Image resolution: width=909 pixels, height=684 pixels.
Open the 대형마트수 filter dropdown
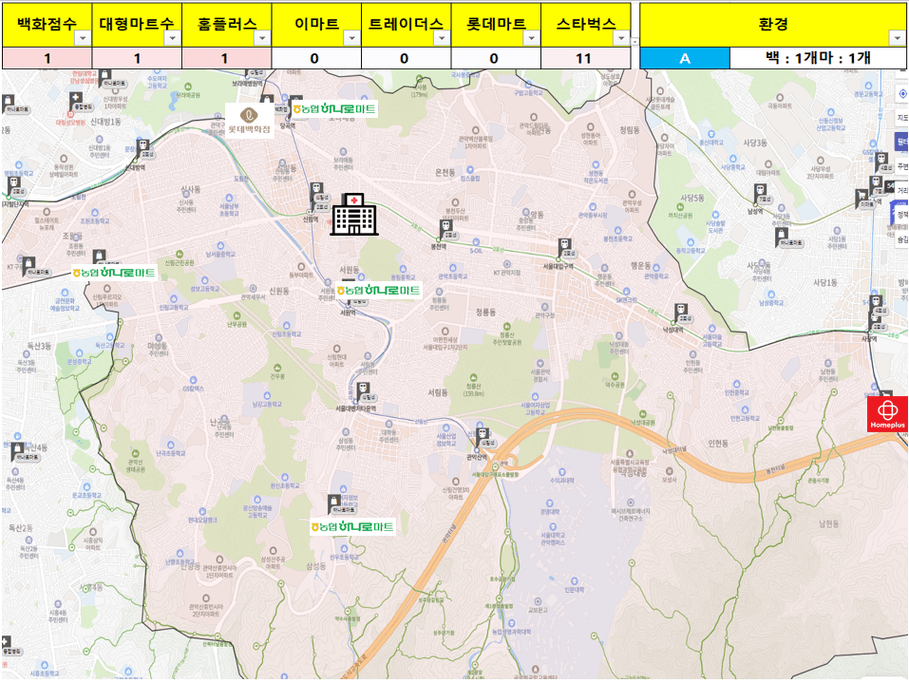[x=173, y=38]
